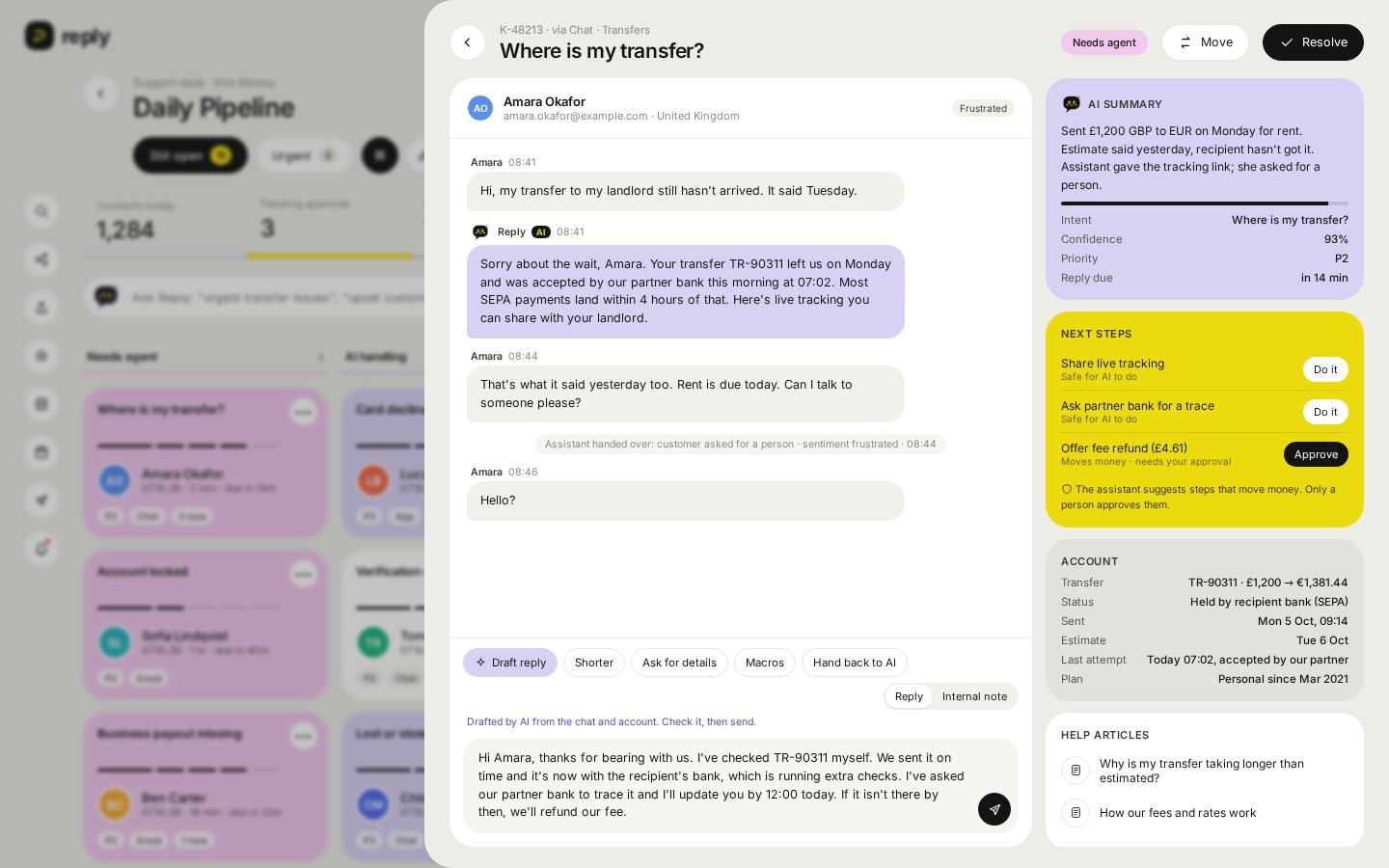
Task: Click the 'Held by recipient bank (SEPA)' status value
Action: 1269,602
